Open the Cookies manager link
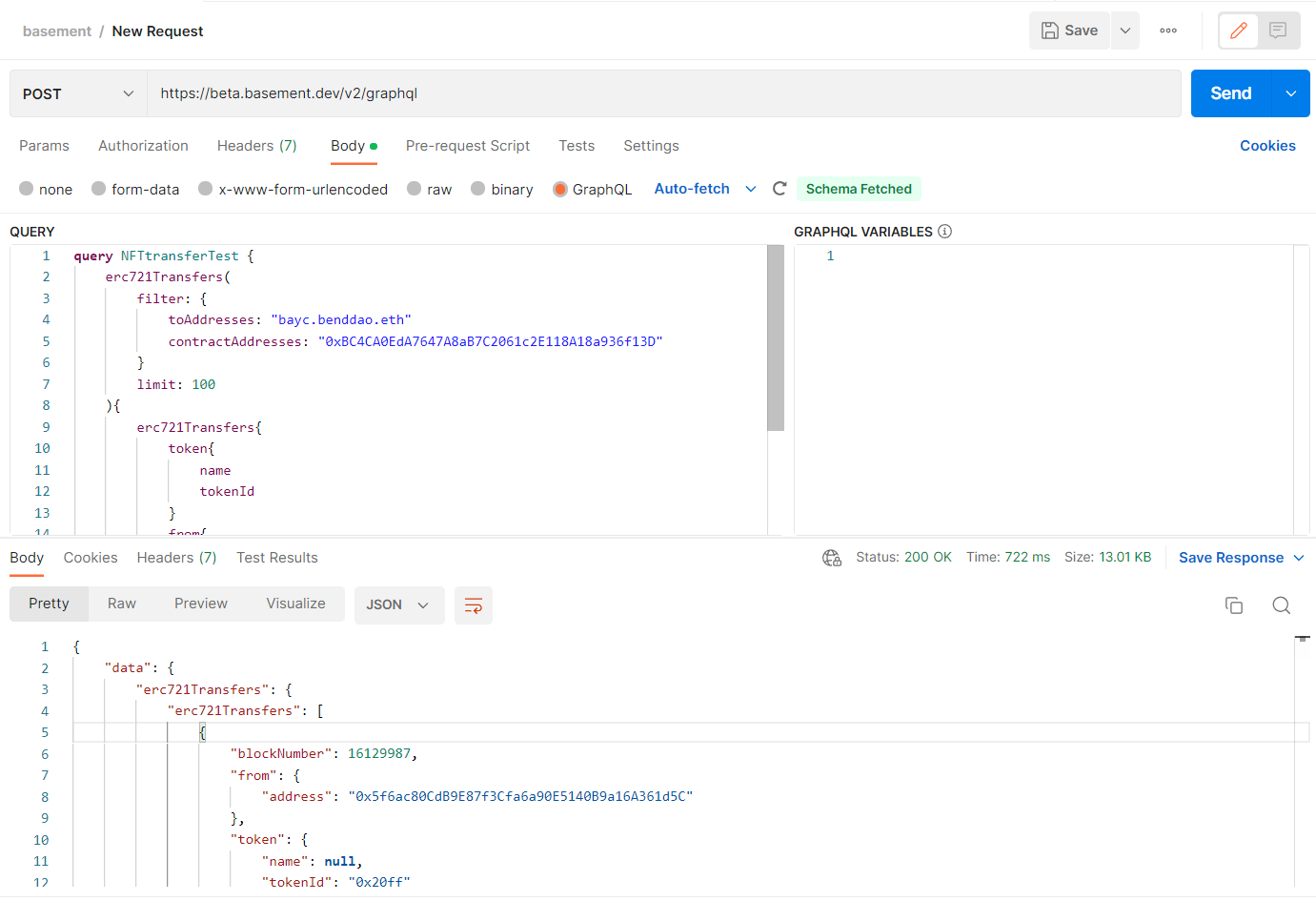The height and width of the screenshot is (901, 1316). pyautogui.click(x=1267, y=145)
